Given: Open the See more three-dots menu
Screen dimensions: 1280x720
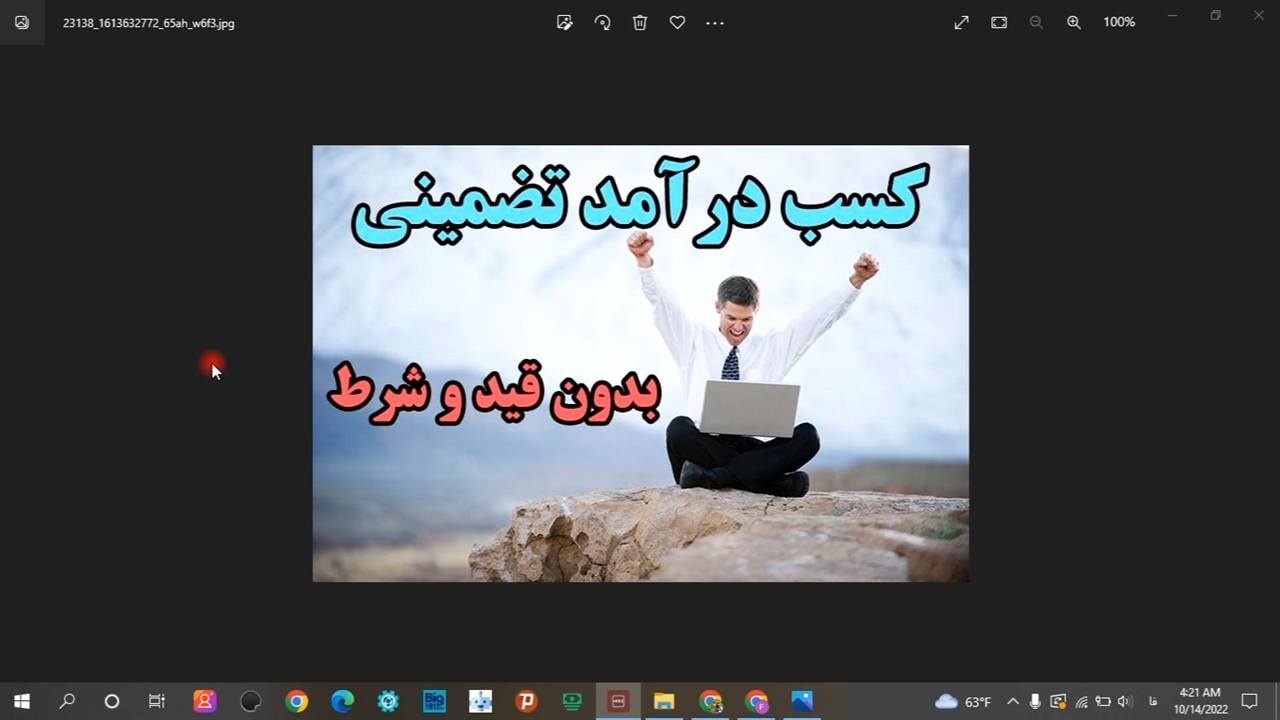Looking at the screenshot, I should point(715,22).
